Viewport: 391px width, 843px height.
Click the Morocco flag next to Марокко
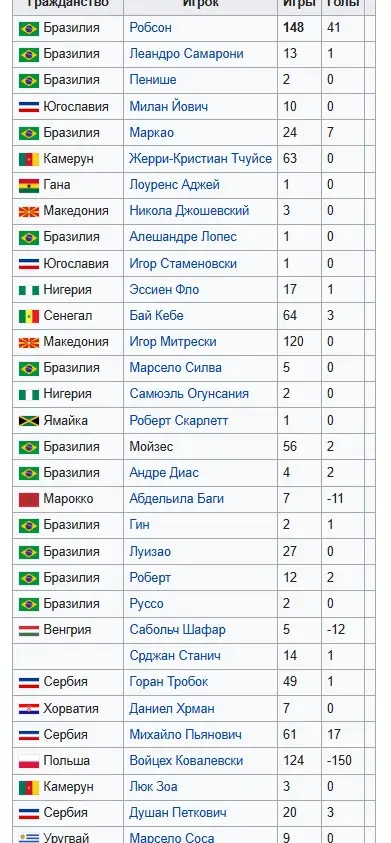click(x=29, y=499)
